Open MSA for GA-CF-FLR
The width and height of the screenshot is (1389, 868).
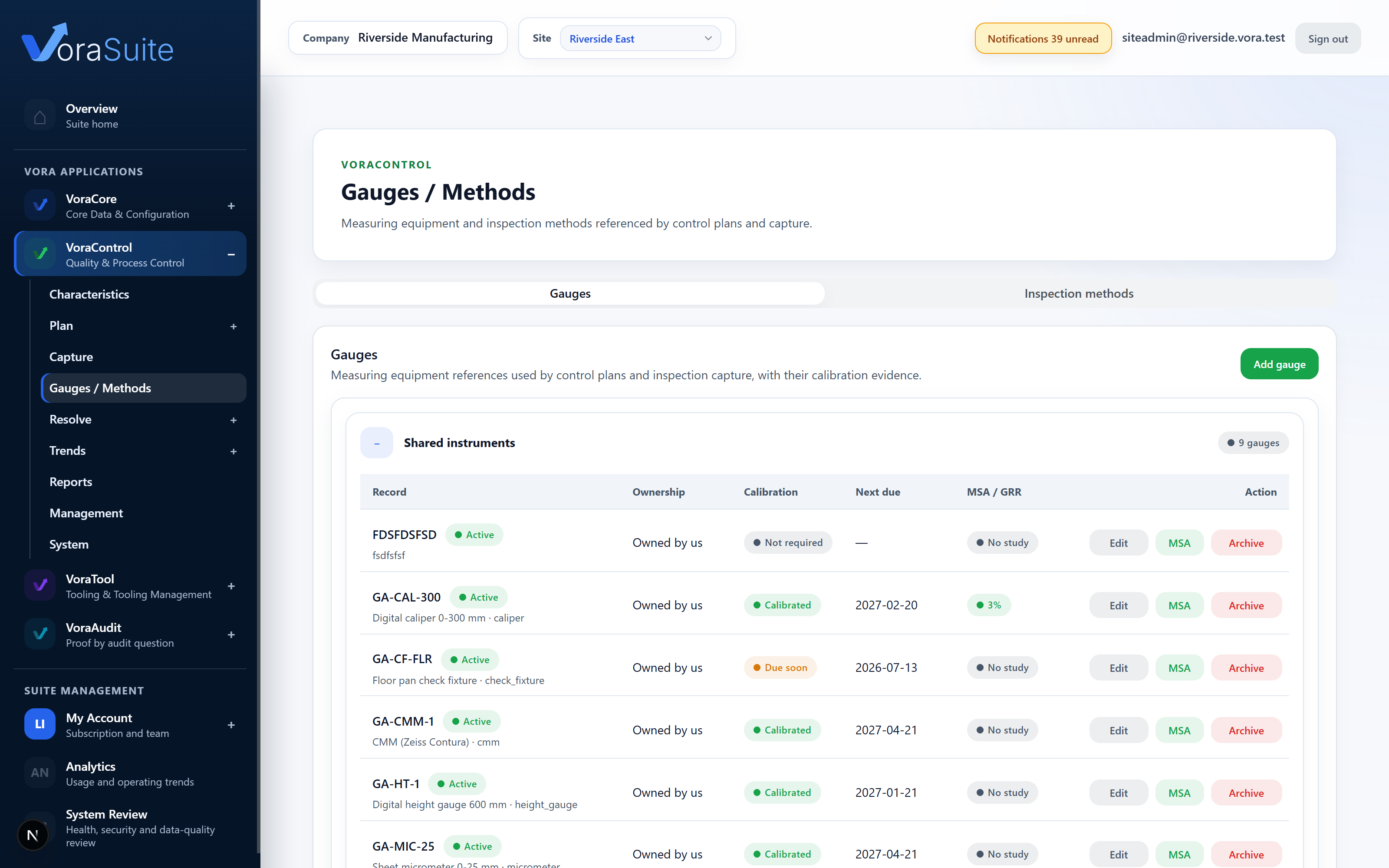tap(1179, 667)
